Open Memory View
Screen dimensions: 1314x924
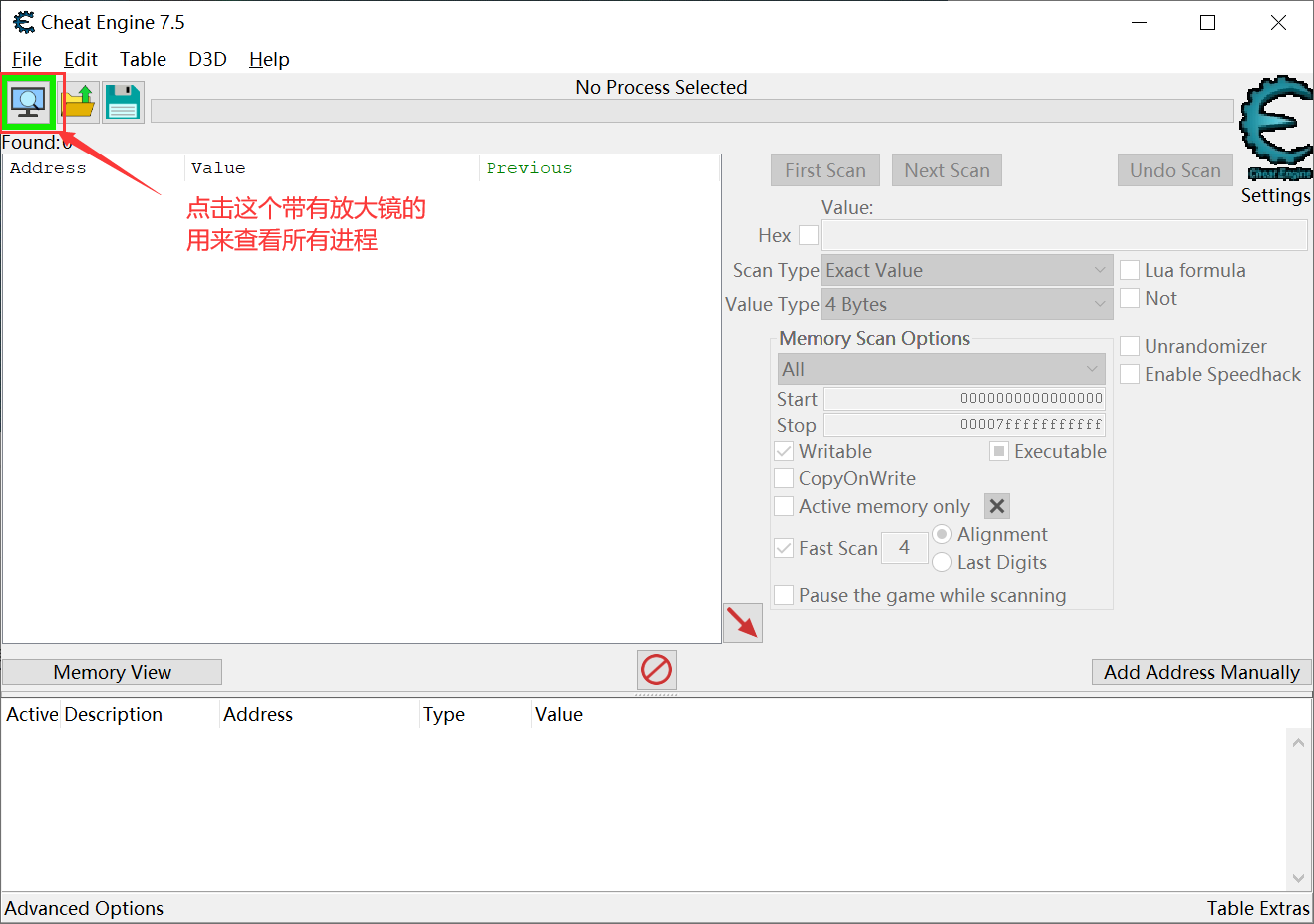112,672
